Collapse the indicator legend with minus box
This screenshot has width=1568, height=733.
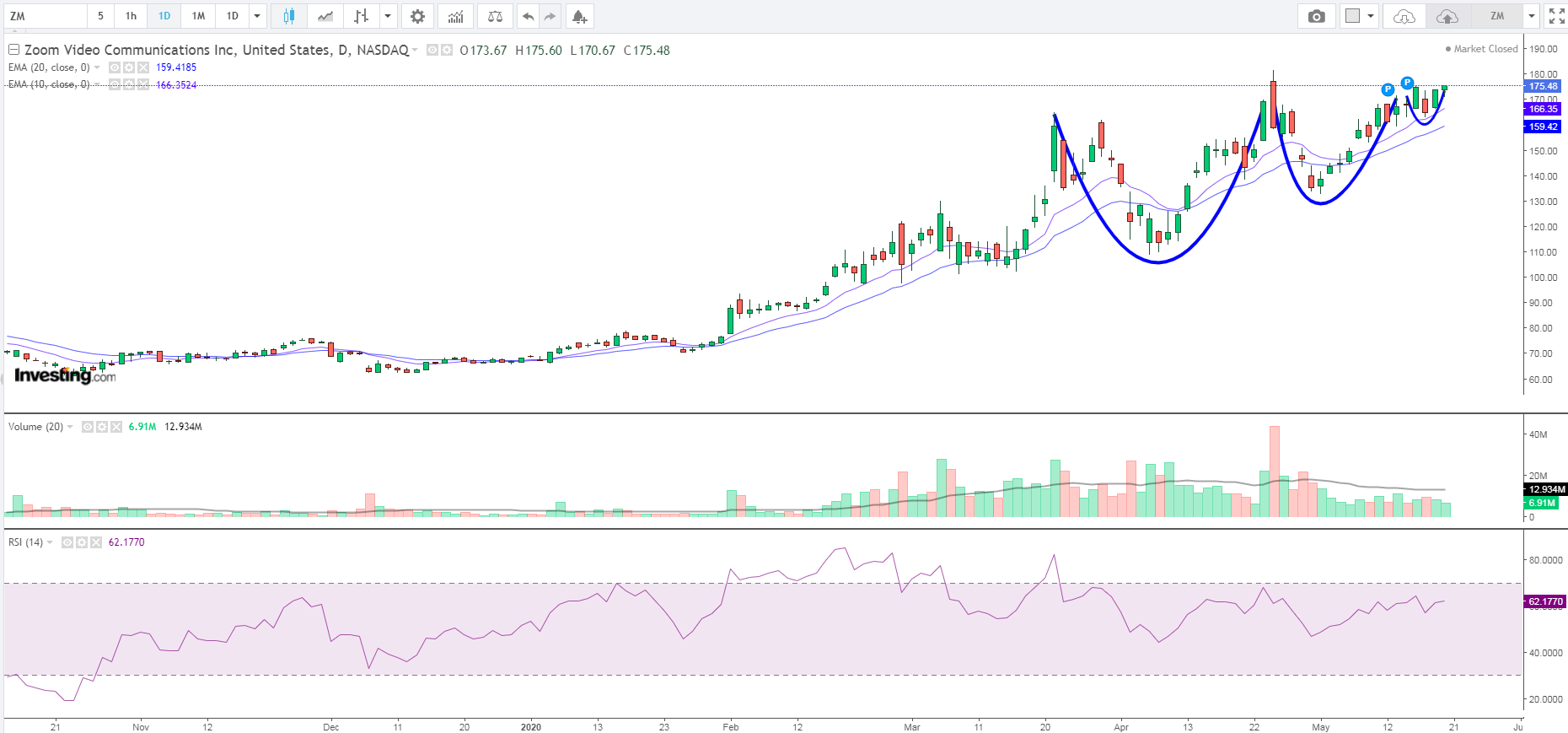click(13, 50)
